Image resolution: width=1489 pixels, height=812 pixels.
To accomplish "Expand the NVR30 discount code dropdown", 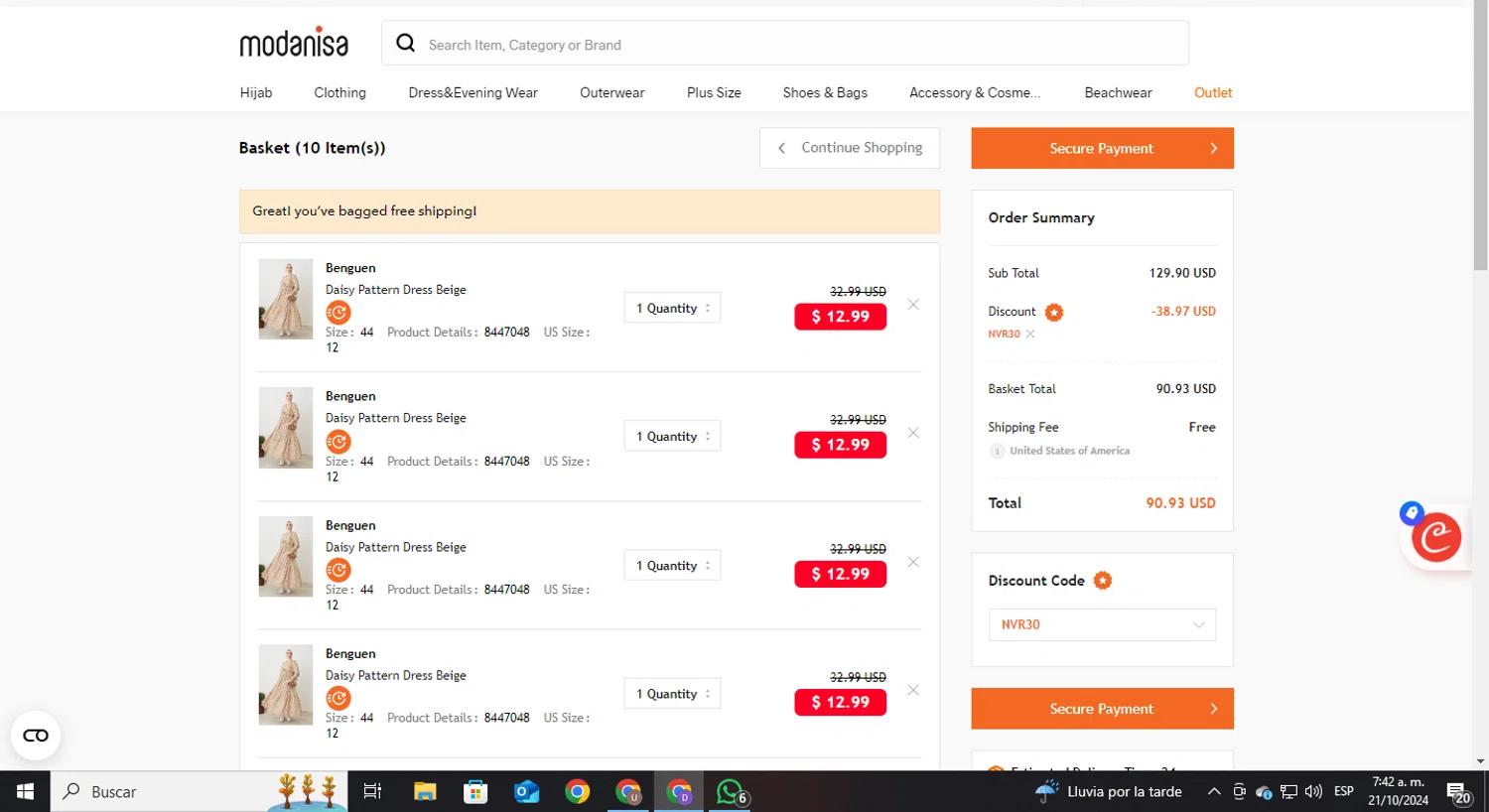I will [1198, 625].
